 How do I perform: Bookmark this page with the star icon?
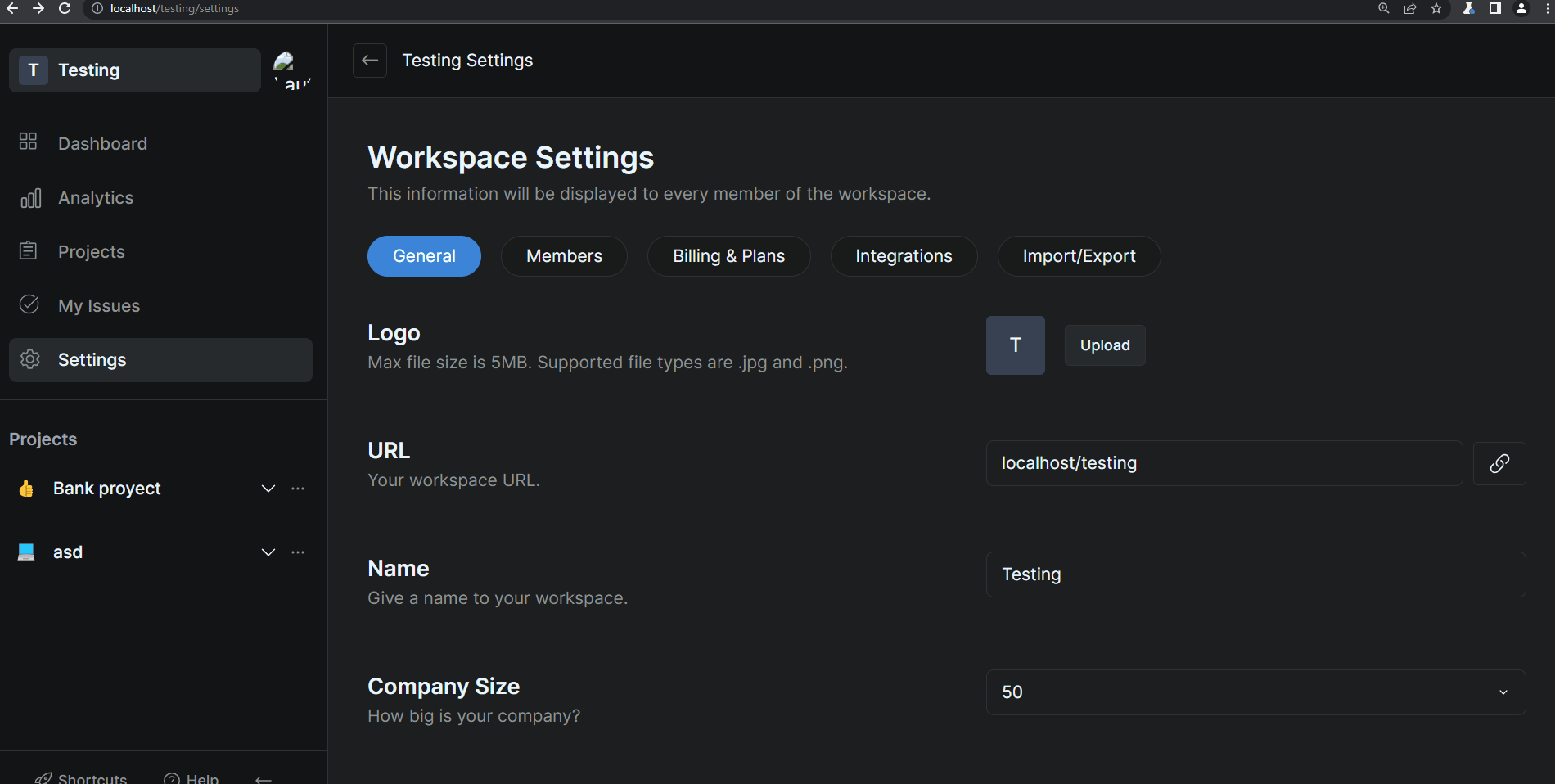point(1436,9)
